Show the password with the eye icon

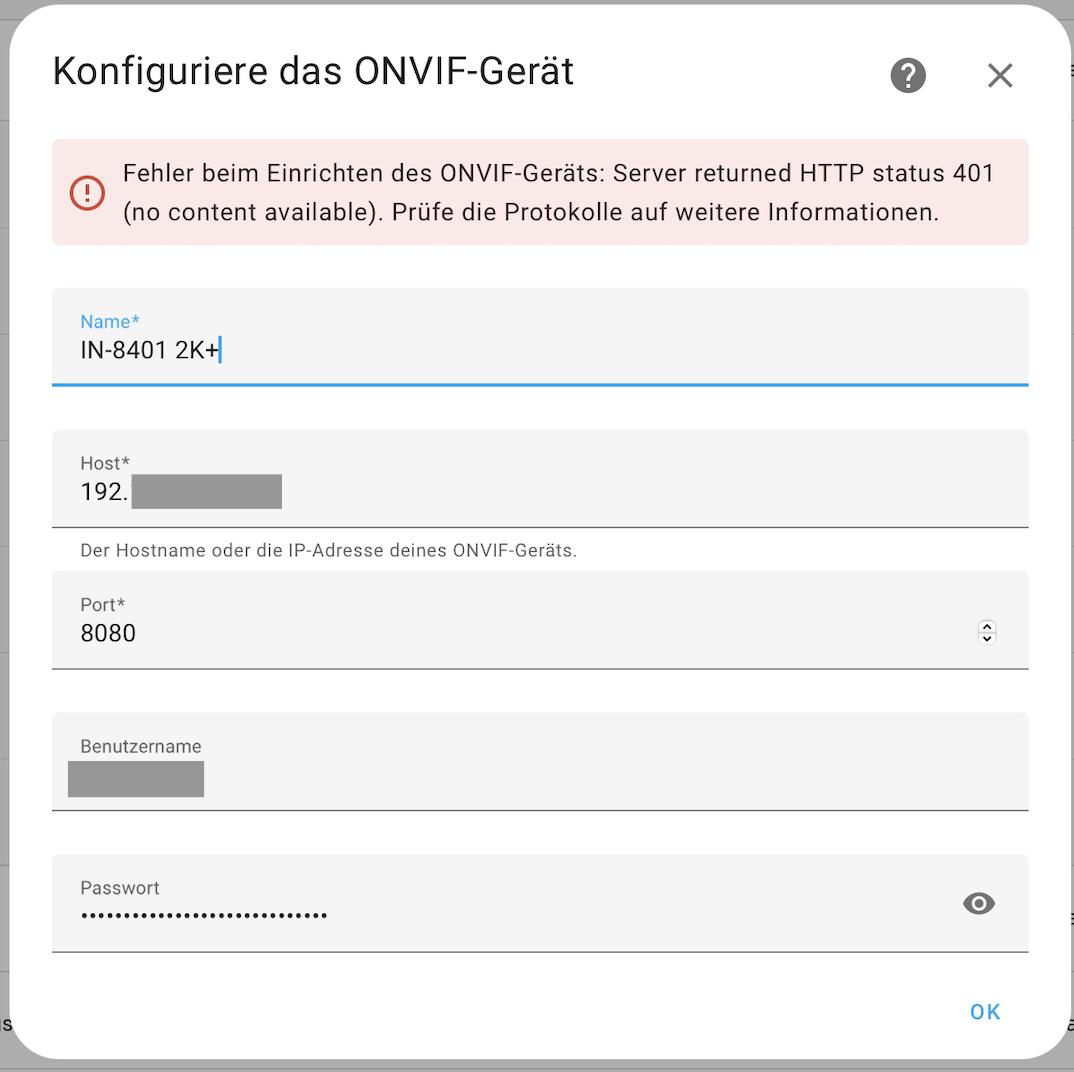click(x=978, y=903)
